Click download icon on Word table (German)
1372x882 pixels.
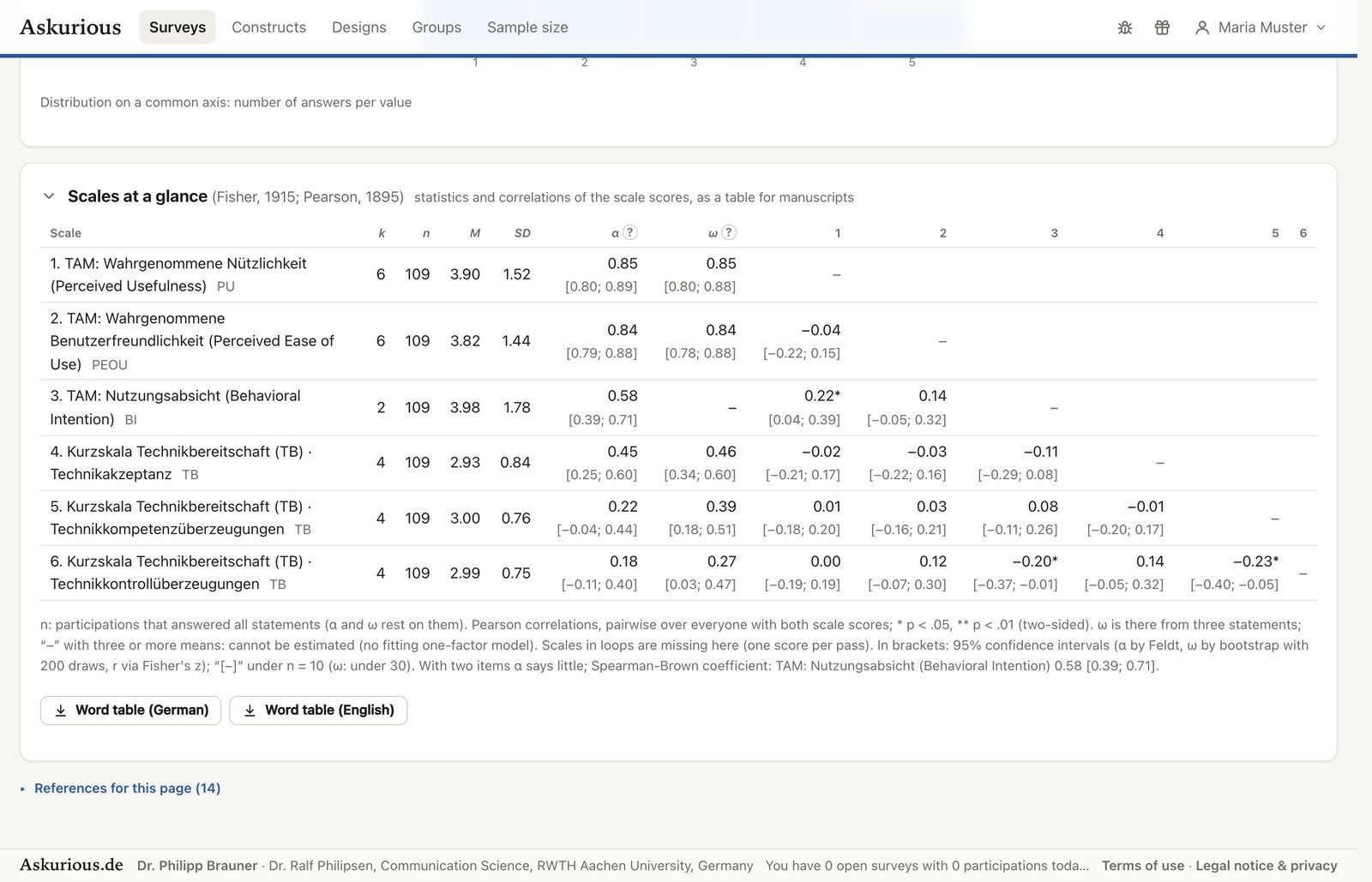pyautogui.click(x=61, y=710)
